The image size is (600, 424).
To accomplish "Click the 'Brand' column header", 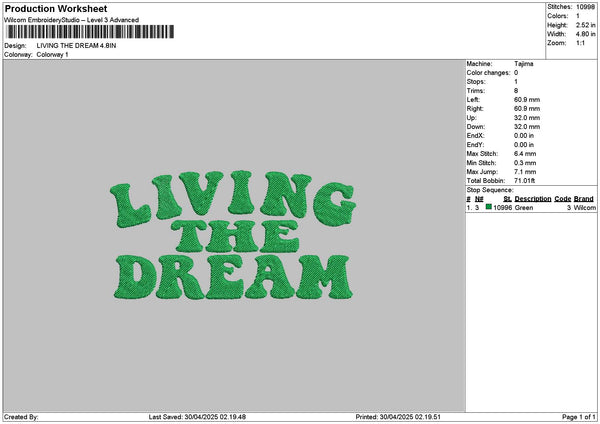I will (584, 199).
